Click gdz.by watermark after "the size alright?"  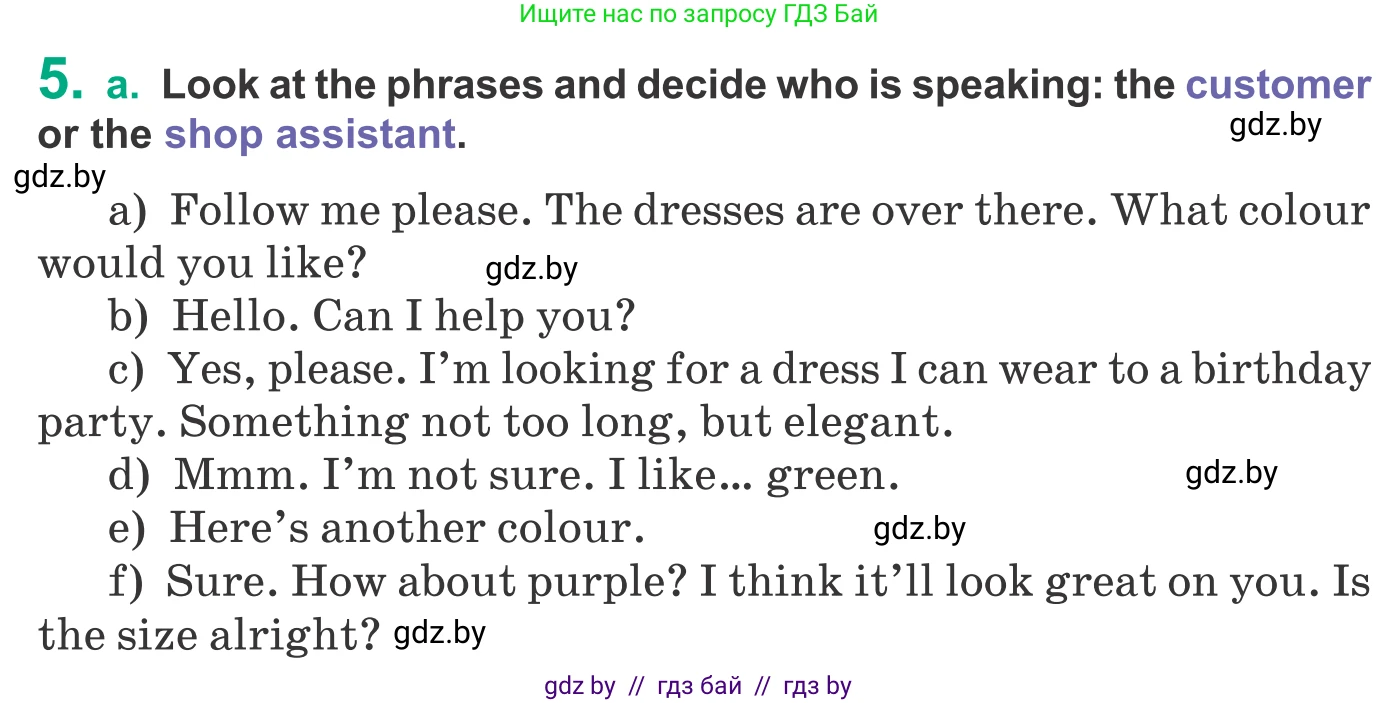click(440, 633)
